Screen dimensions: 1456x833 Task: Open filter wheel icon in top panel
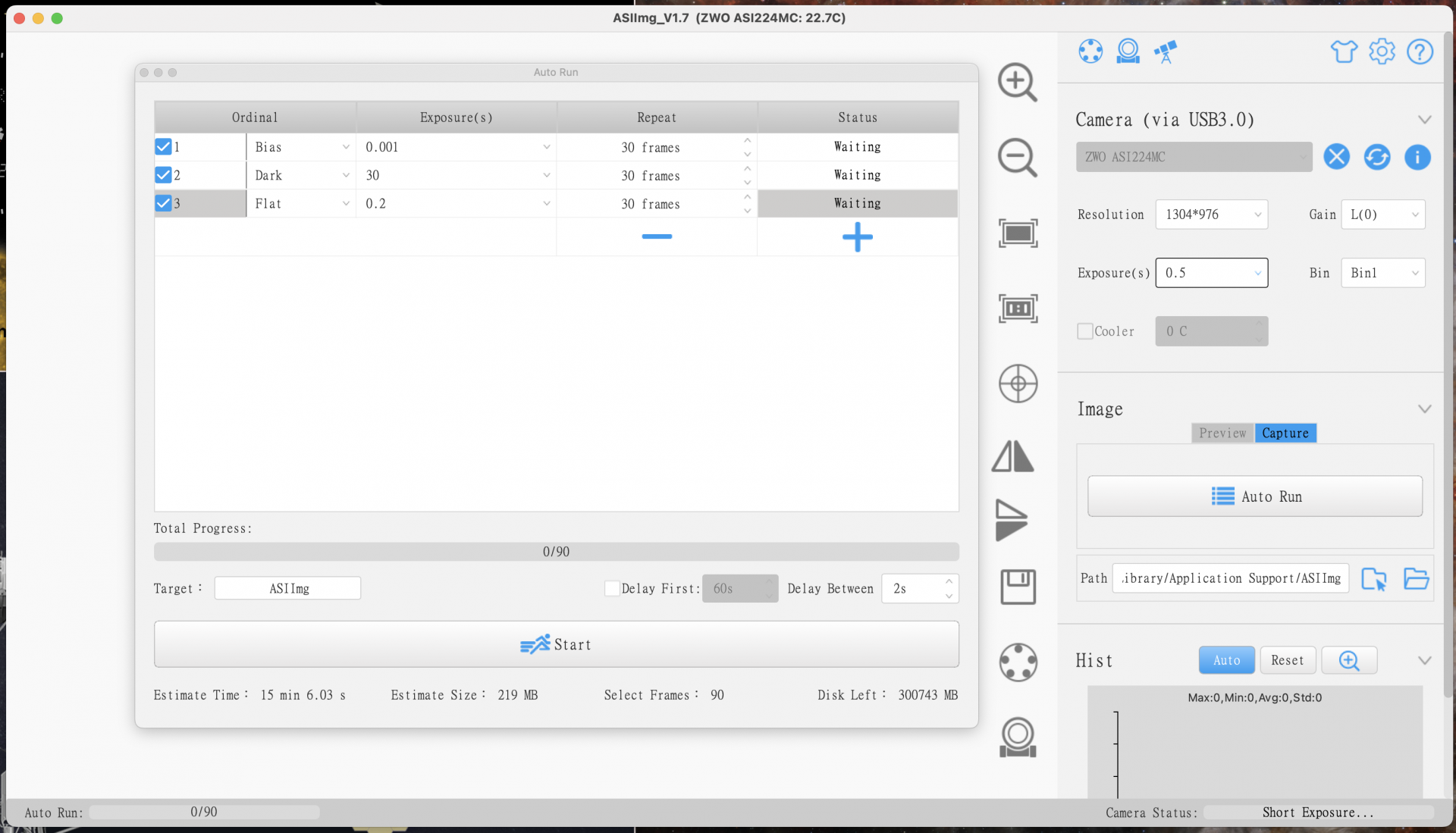1090,52
